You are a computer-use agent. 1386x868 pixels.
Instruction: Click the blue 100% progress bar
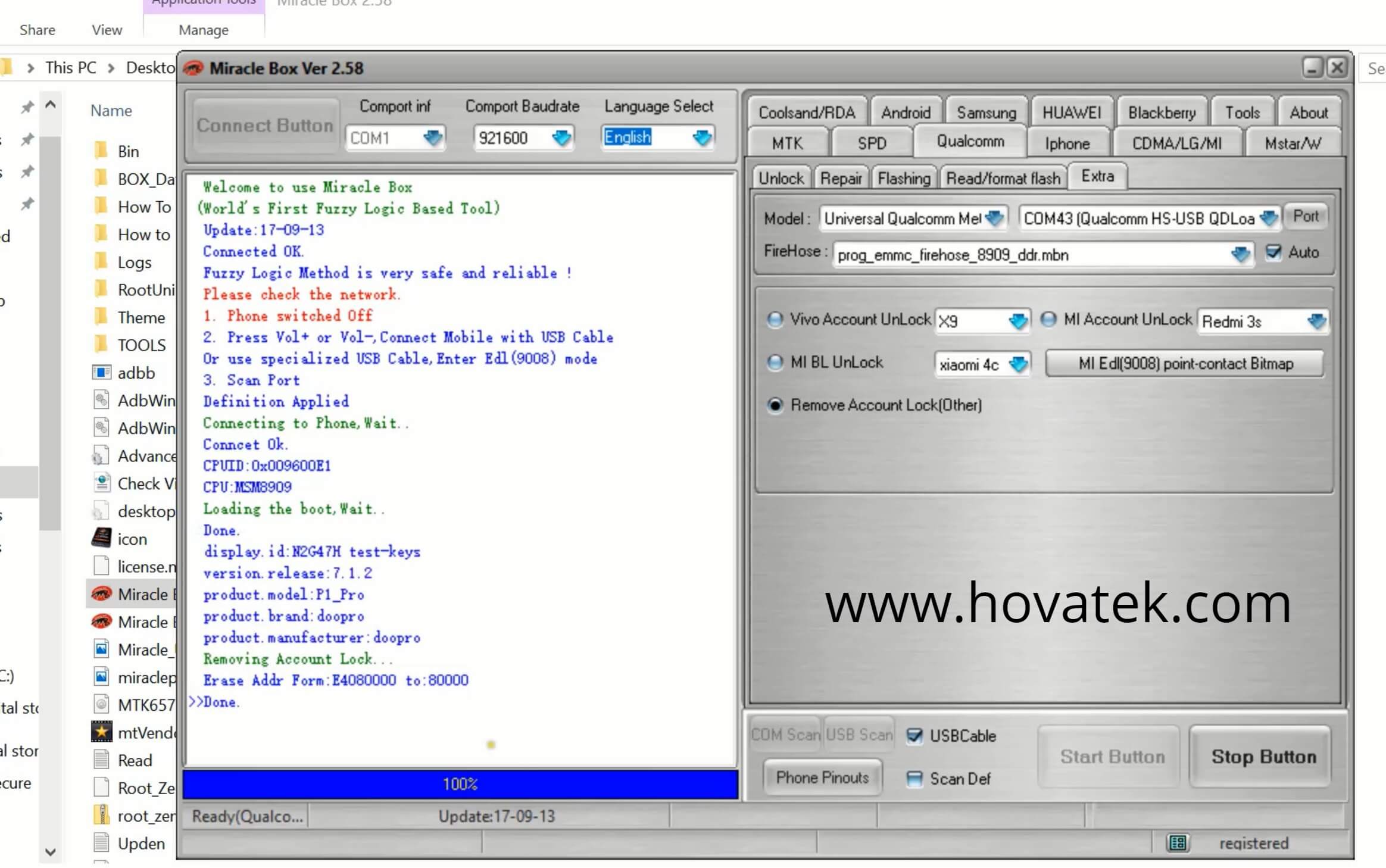pyautogui.click(x=460, y=784)
